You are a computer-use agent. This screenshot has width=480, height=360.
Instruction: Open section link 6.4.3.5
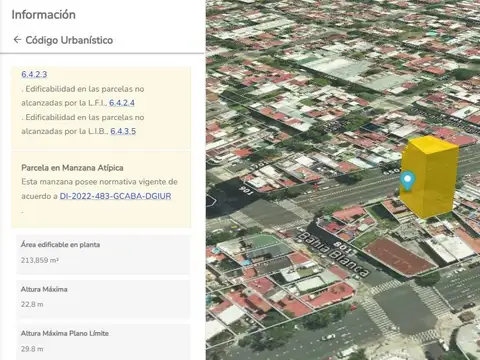pyautogui.click(x=123, y=131)
